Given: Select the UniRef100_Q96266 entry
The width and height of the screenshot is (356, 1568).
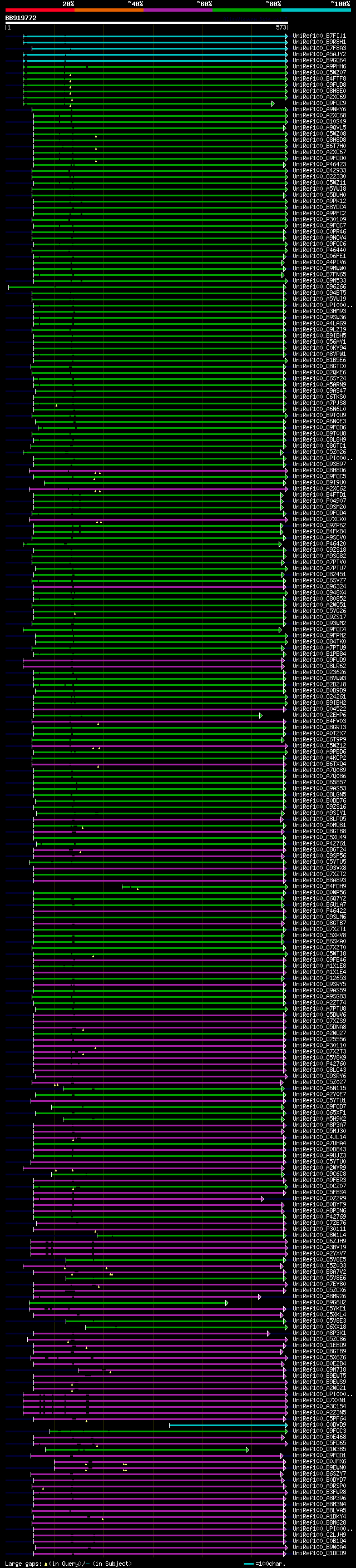Looking at the screenshot, I should pos(319,286).
